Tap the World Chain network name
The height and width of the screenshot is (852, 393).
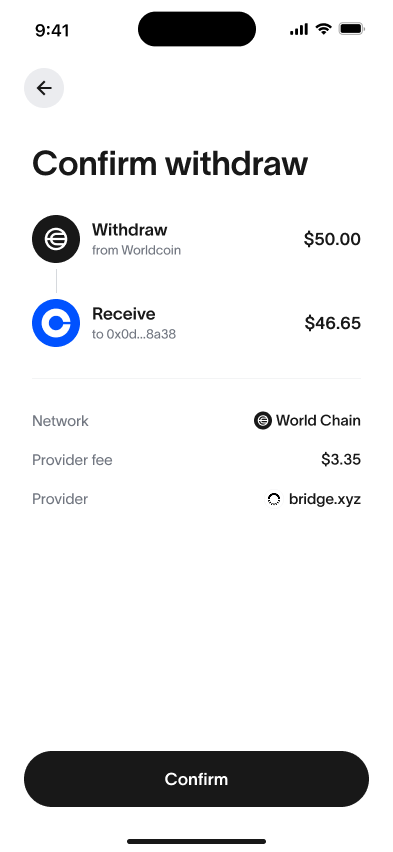point(318,421)
